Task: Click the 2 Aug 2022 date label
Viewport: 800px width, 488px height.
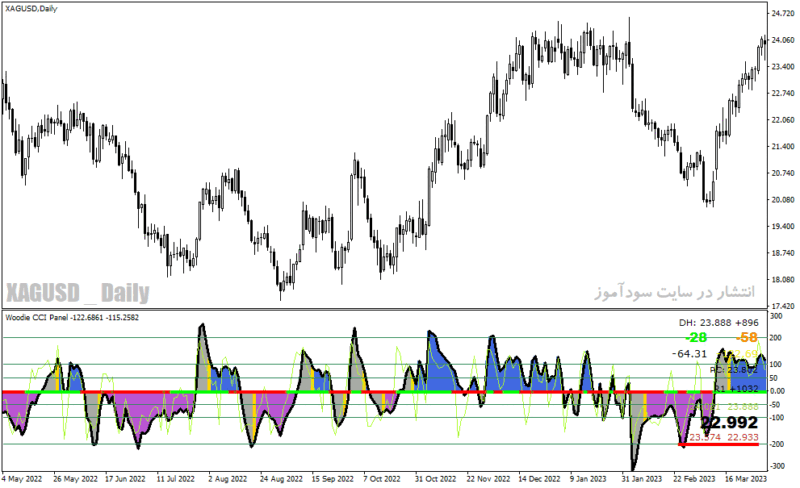Action: click(x=228, y=479)
